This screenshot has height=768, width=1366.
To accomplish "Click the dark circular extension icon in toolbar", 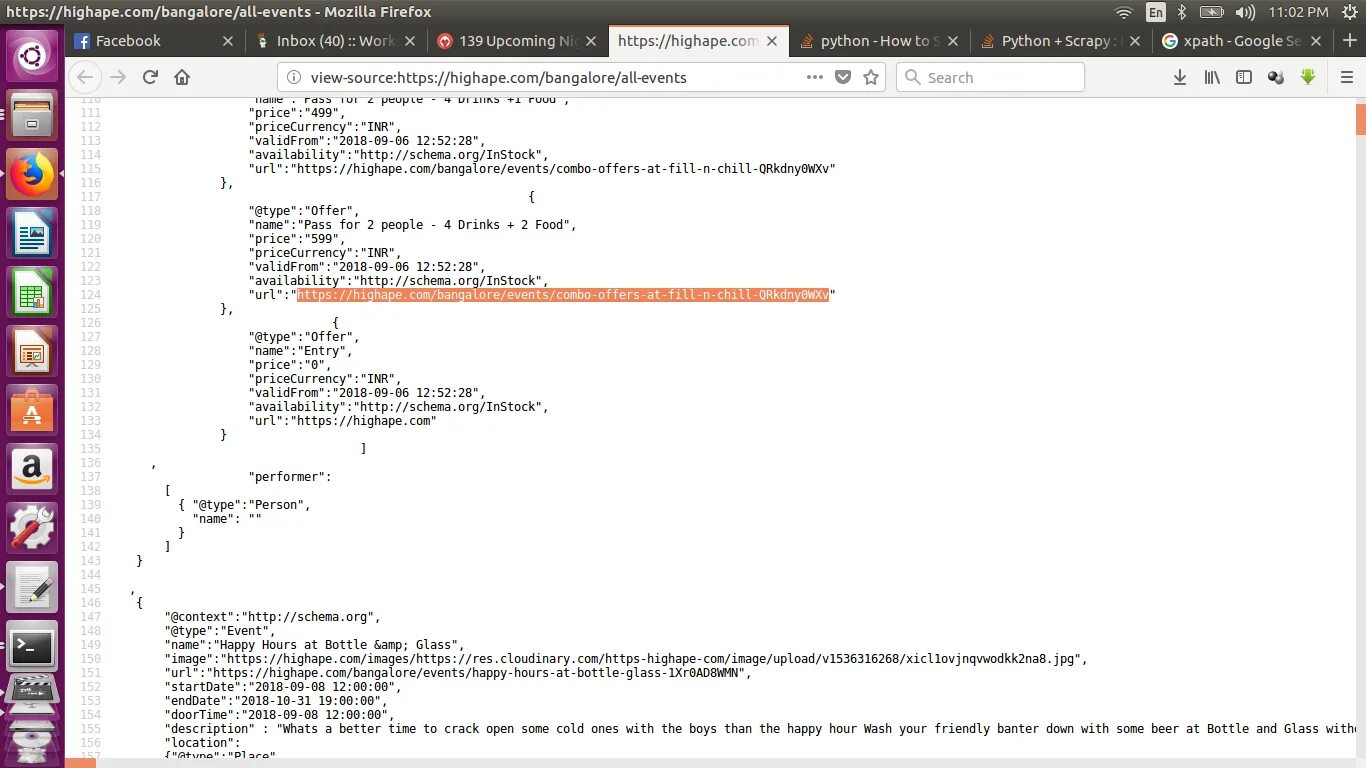I will (x=1276, y=77).
